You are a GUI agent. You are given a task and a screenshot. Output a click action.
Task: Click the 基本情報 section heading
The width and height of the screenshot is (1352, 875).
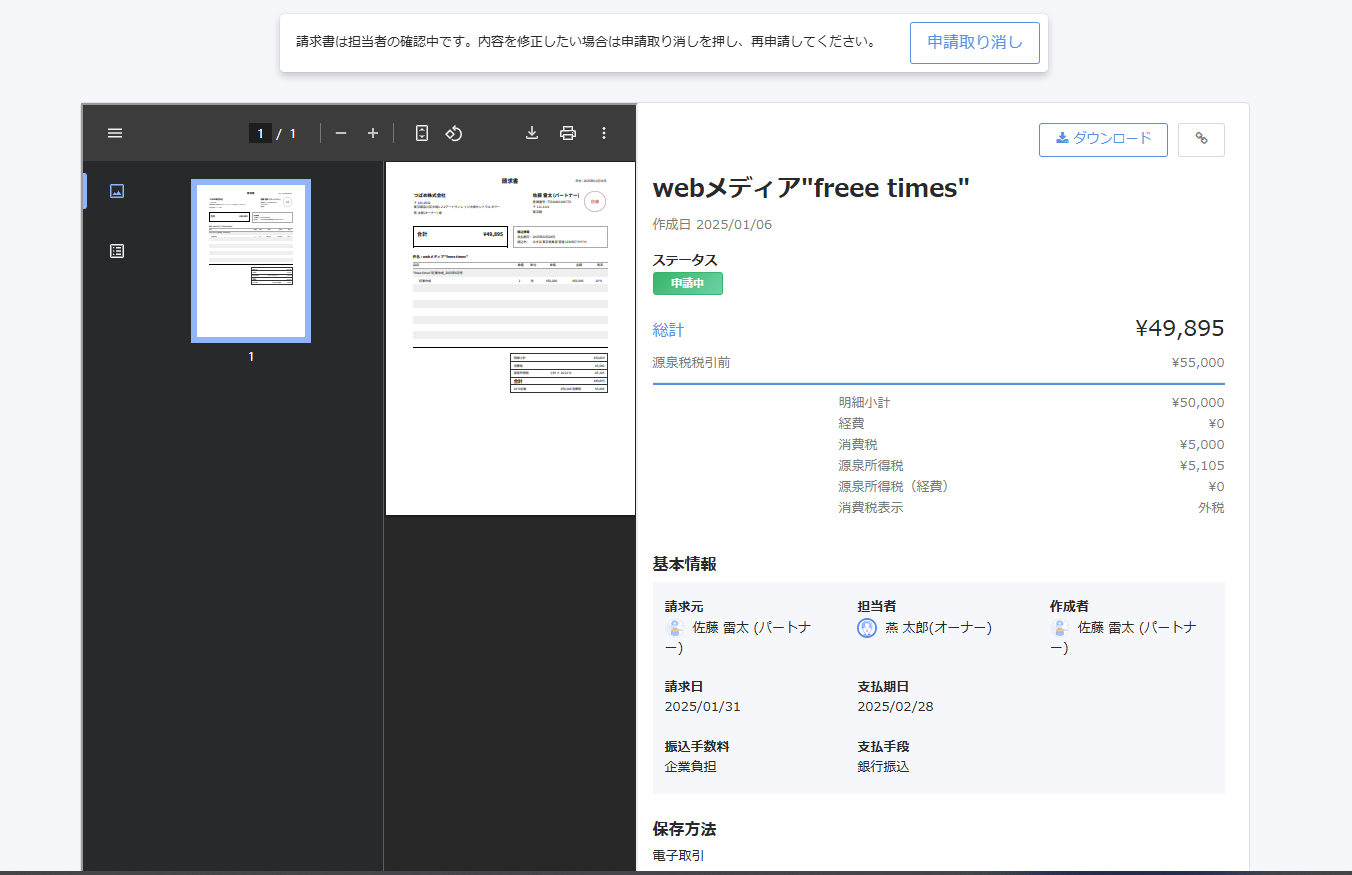tap(685, 564)
